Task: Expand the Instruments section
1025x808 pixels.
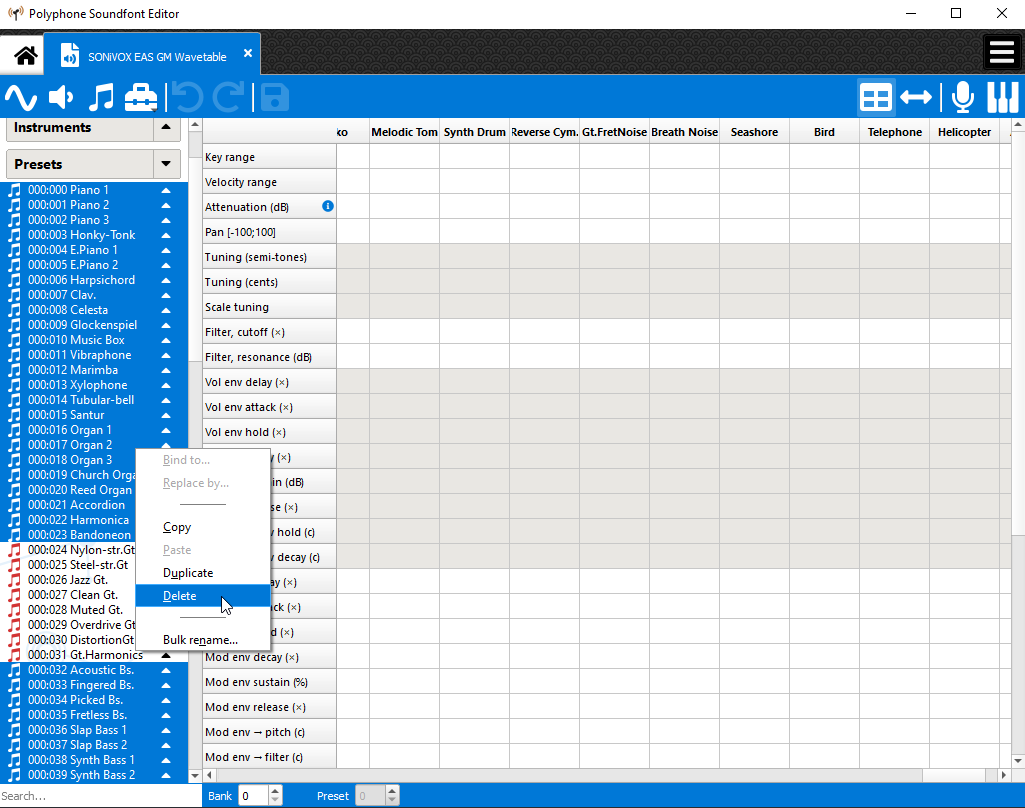Action: (x=166, y=128)
